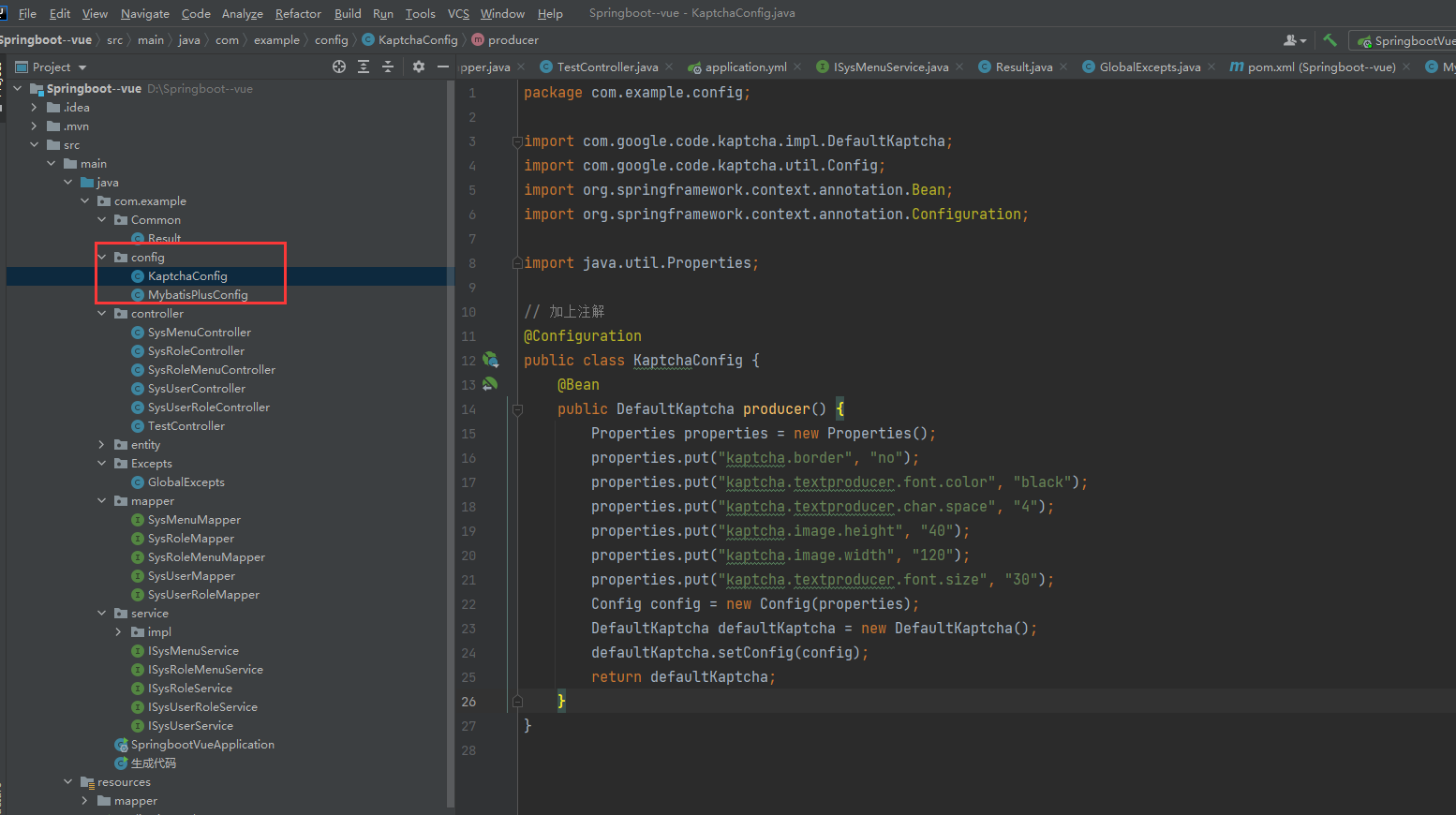Hide the Project panel with minus icon

tap(443, 67)
